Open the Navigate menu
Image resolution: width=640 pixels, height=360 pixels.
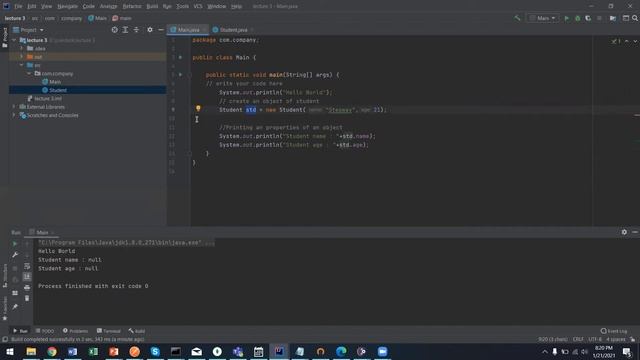(x=67, y=6)
